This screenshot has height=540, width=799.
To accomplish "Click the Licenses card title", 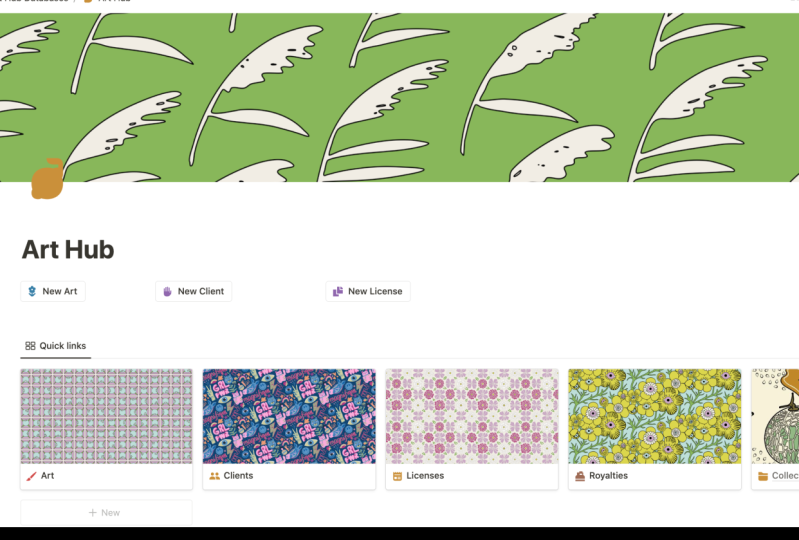I will click(x=425, y=476).
